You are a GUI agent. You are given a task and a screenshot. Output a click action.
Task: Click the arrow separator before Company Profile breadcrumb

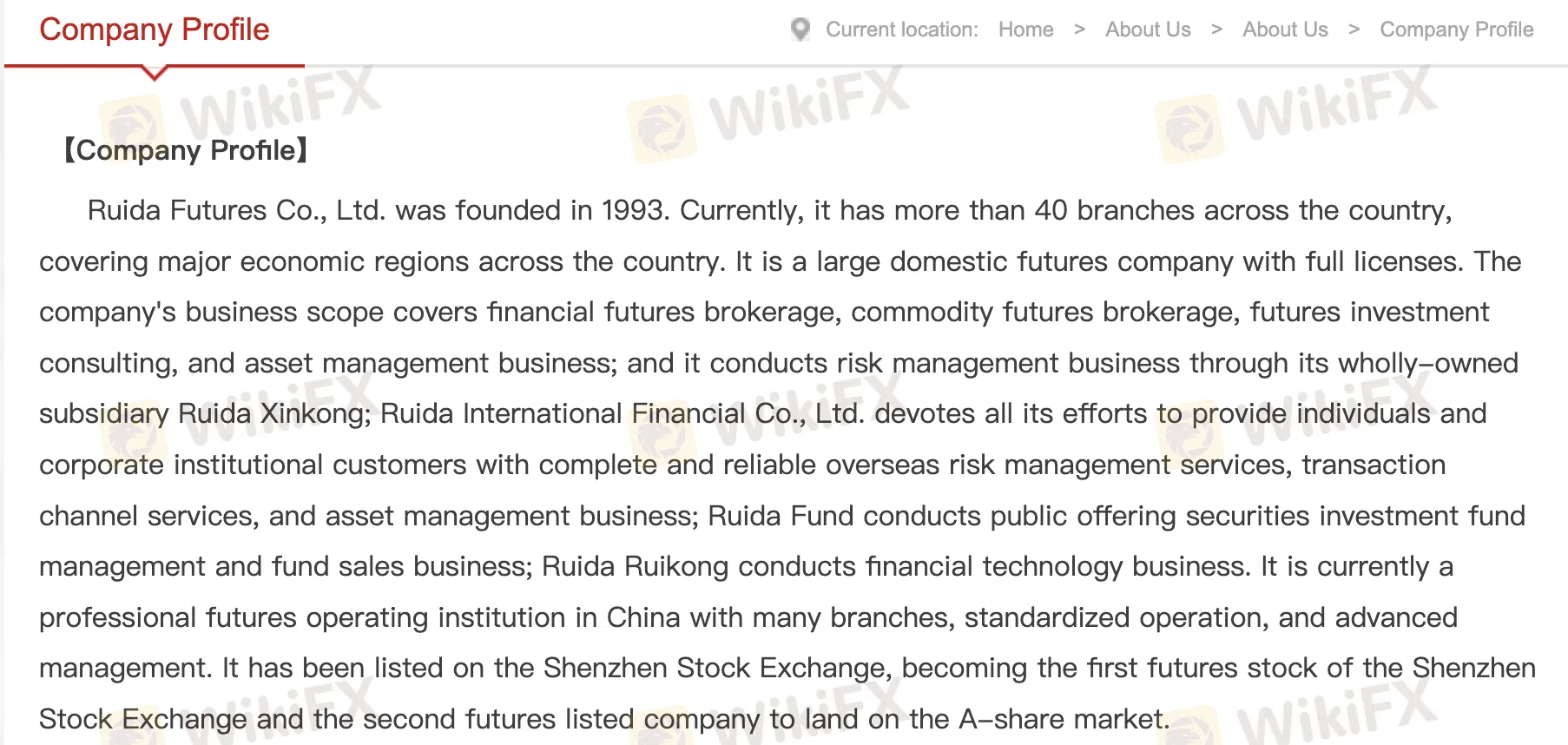coord(1354,30)
